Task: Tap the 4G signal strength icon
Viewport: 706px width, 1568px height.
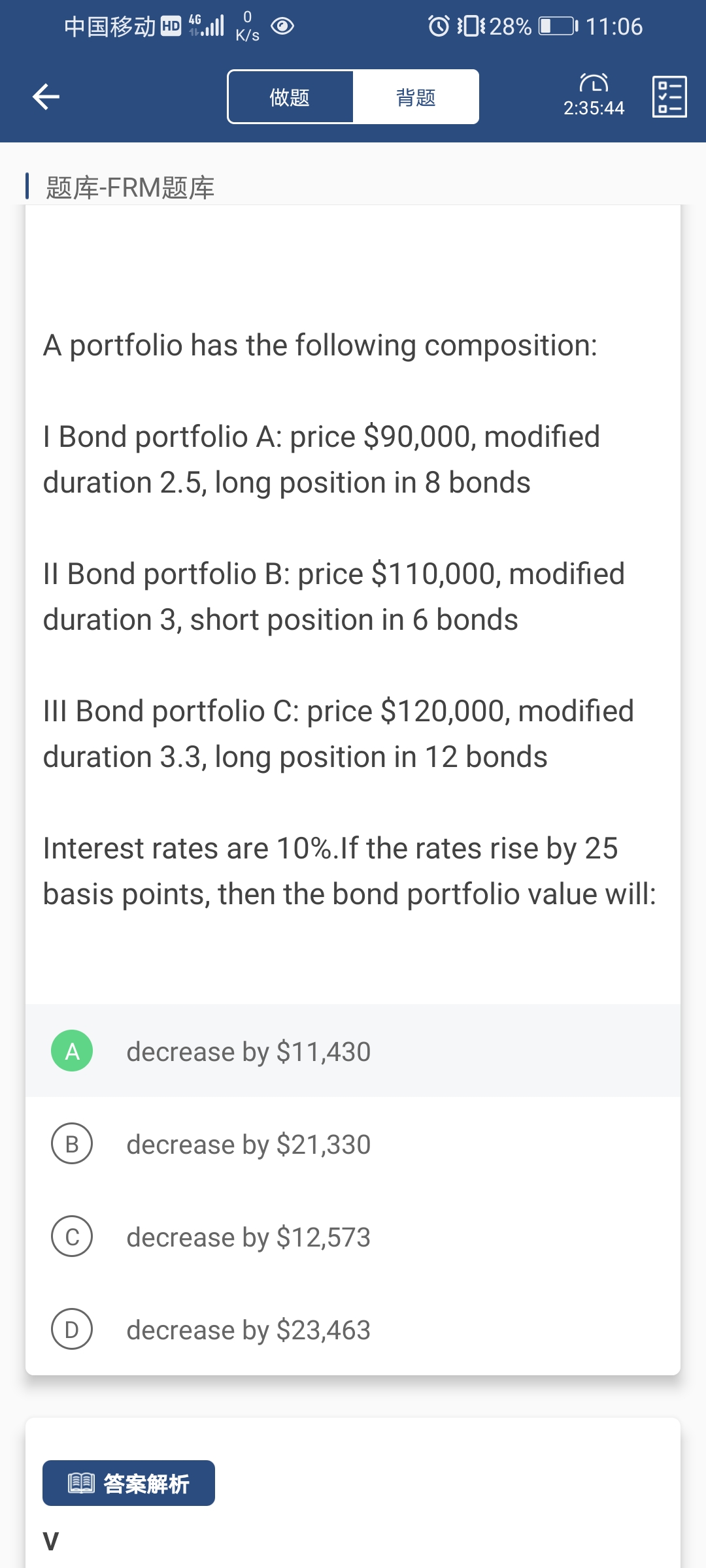Action: click(207, 25)
